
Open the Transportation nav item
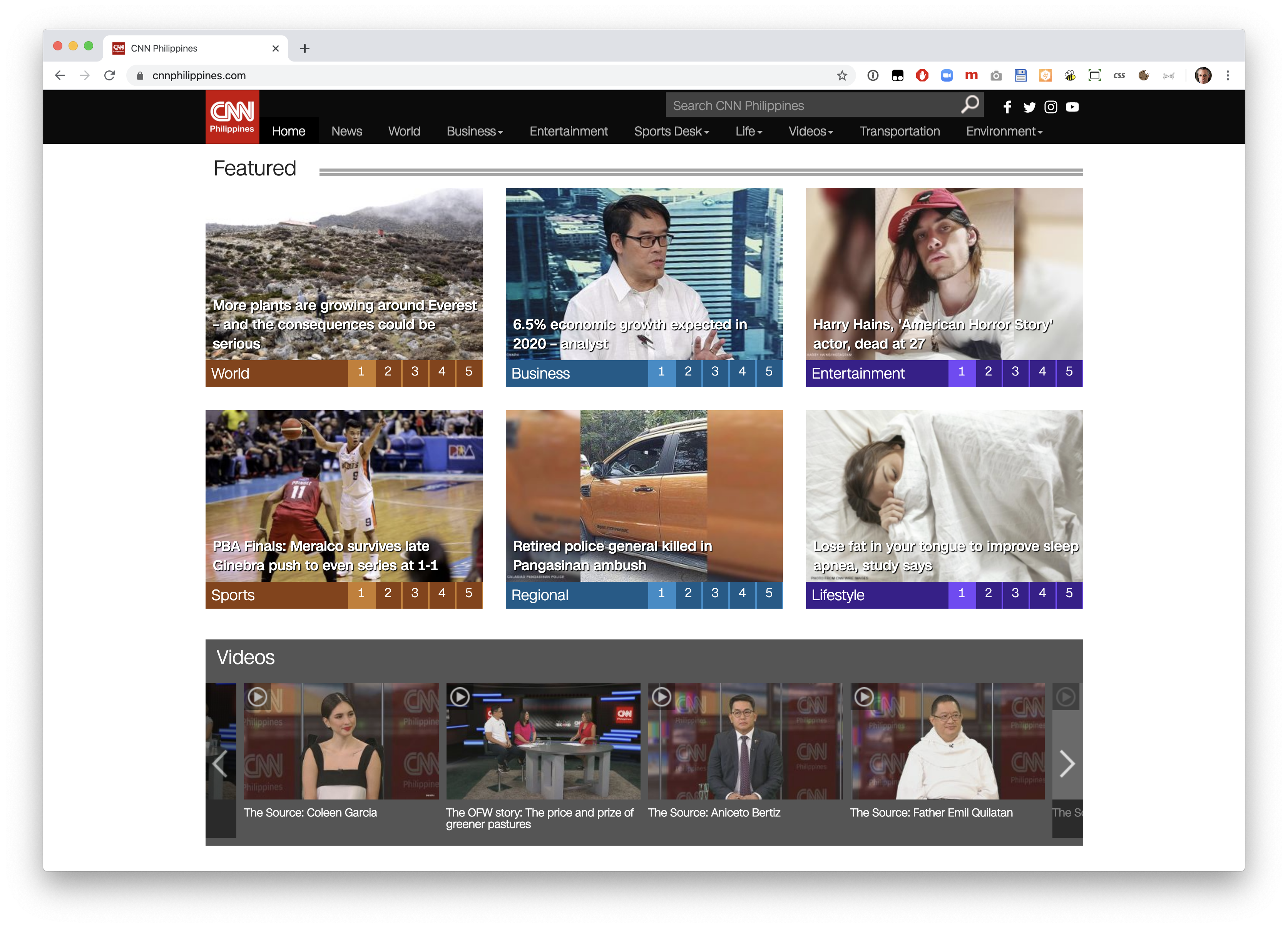[x=900, y=132]
